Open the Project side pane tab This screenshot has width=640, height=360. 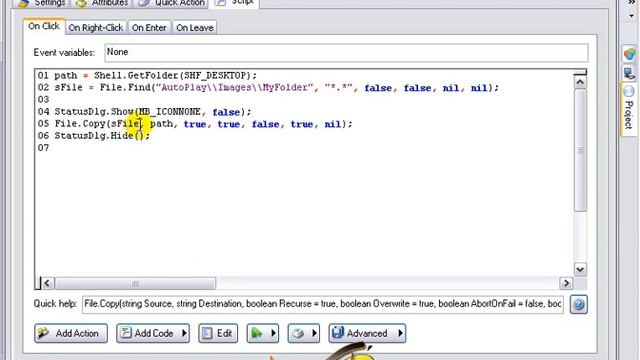[x=629, y=109]
